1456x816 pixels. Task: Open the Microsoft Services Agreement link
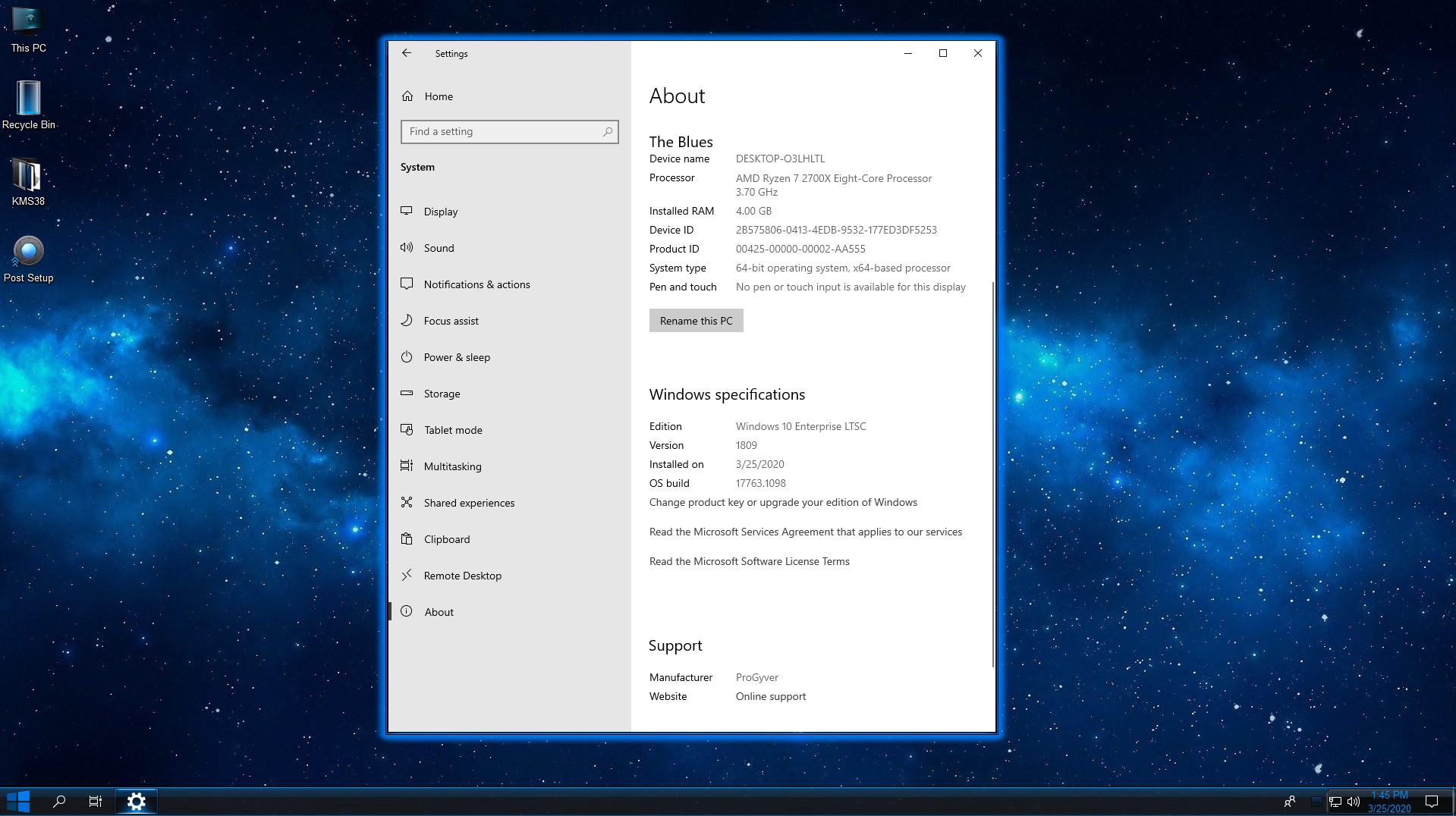point(805,532)
